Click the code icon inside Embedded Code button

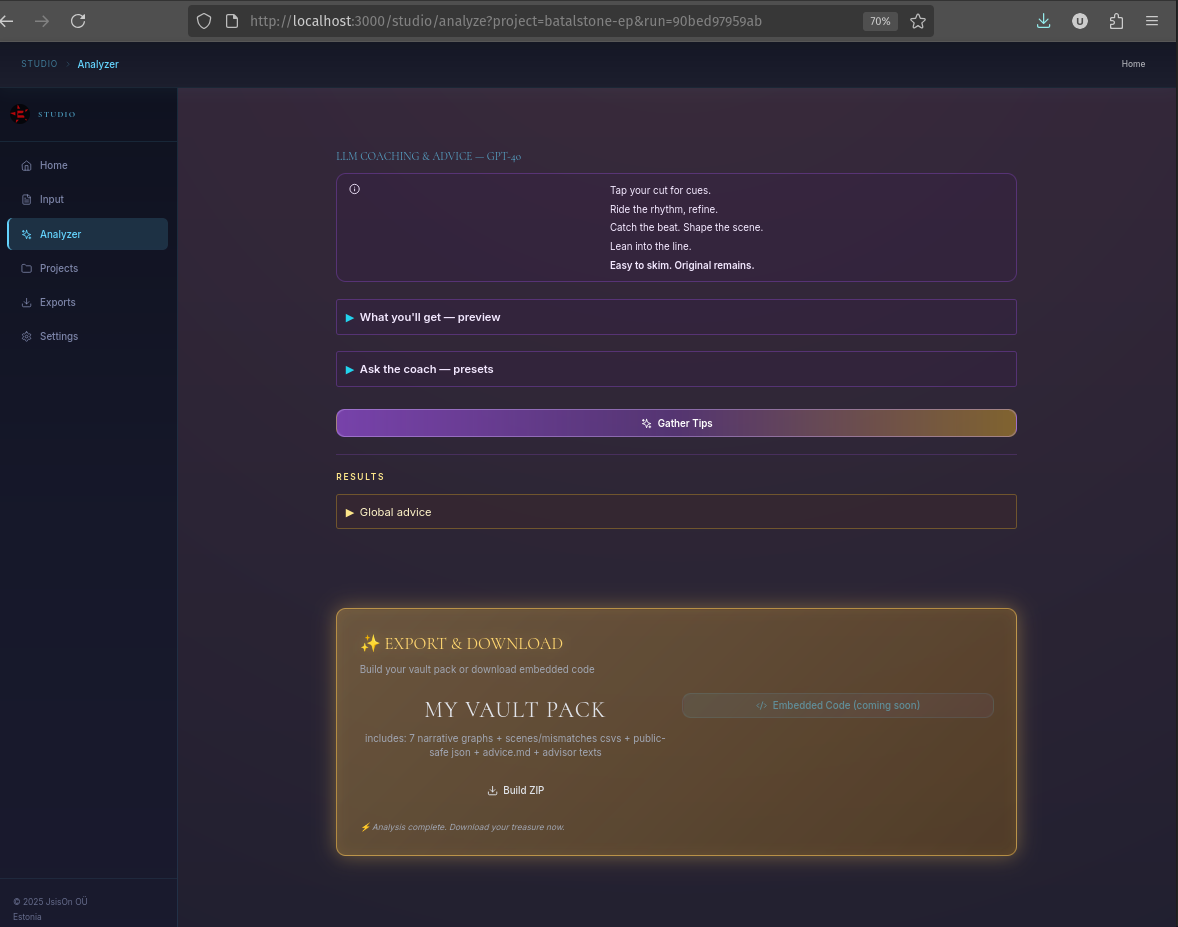click(x=759, y=705)
